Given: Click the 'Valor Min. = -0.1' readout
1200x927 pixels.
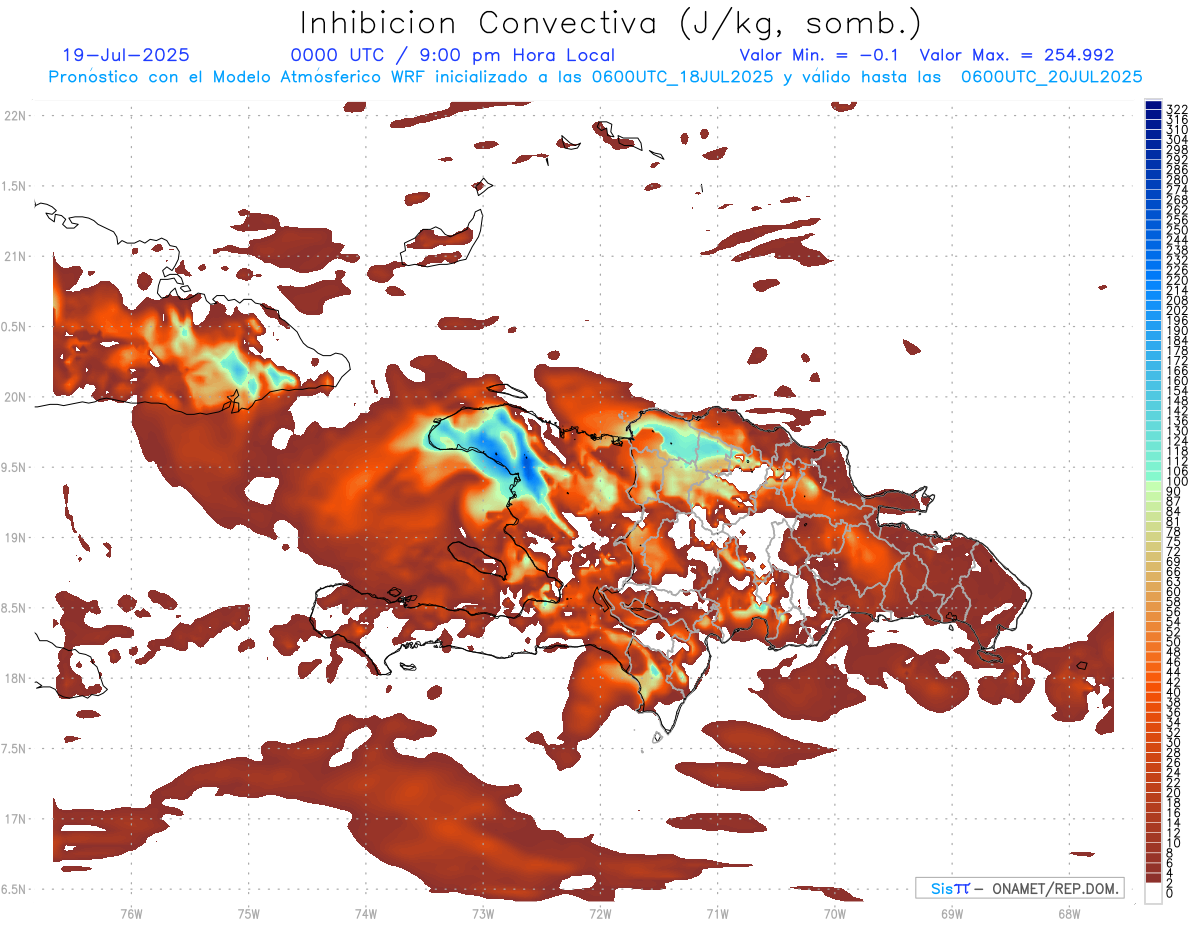Looking at the screenshot, I should tap(821, 55).
